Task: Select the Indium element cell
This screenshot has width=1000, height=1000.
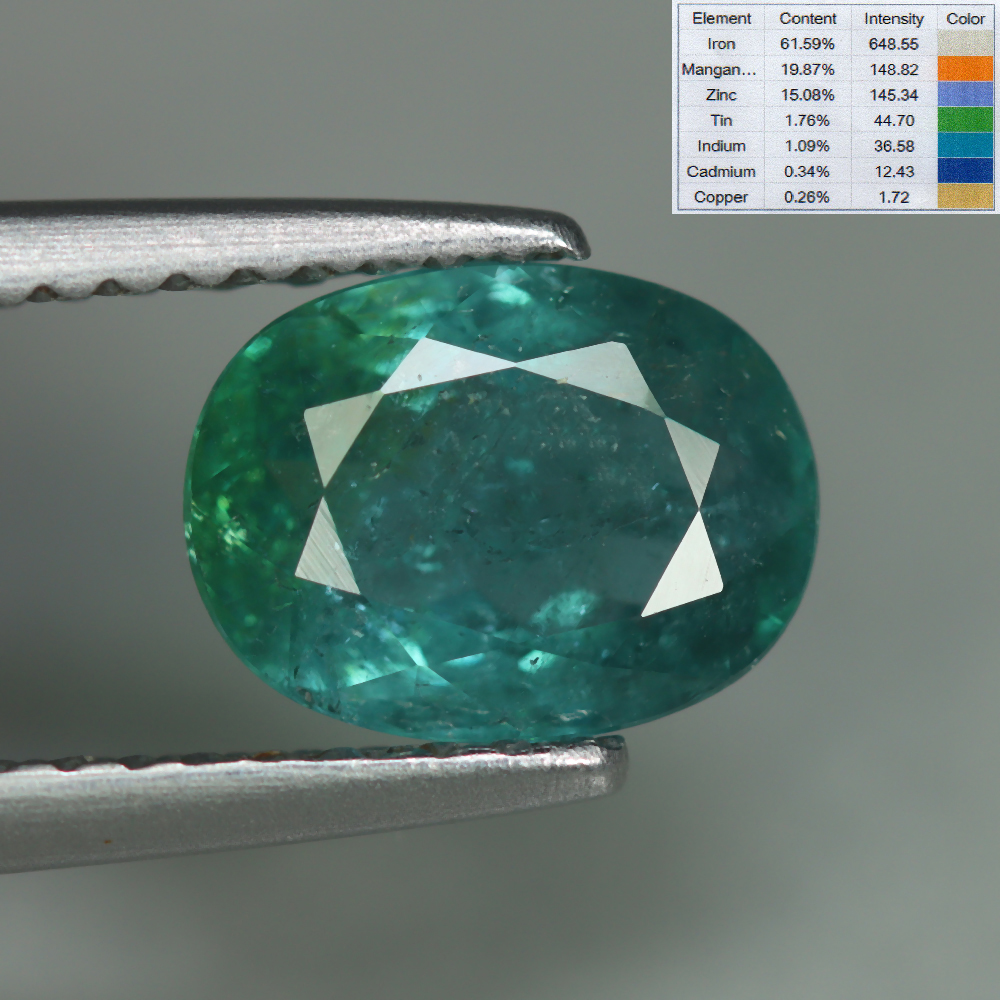Action: point(721,146)
